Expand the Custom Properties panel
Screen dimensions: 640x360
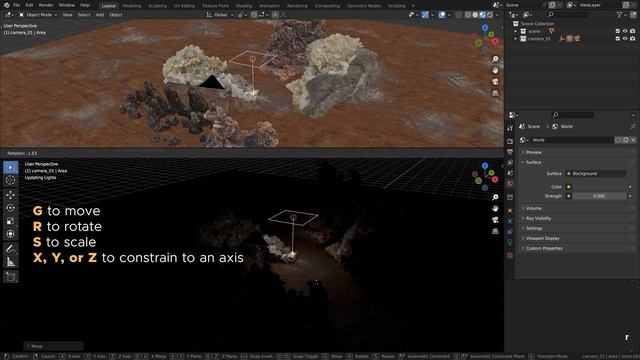(544, 249)
